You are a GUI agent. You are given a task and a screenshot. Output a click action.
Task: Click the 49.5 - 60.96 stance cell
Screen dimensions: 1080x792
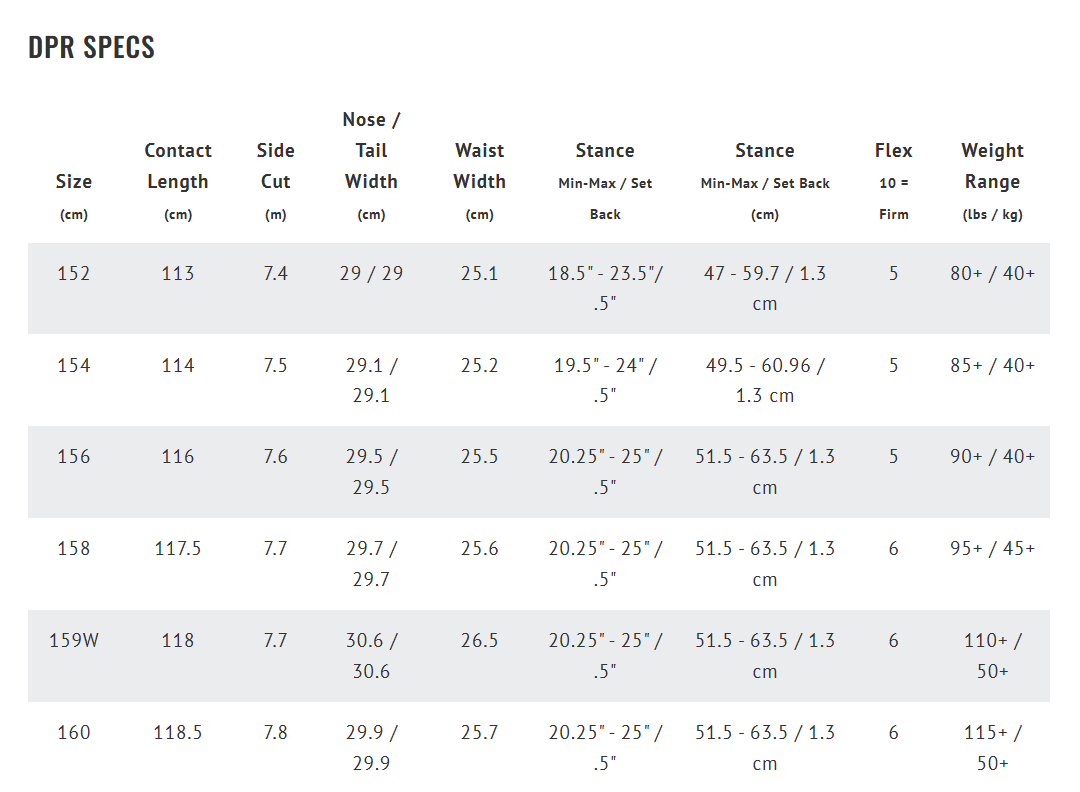tap(765, 380)
